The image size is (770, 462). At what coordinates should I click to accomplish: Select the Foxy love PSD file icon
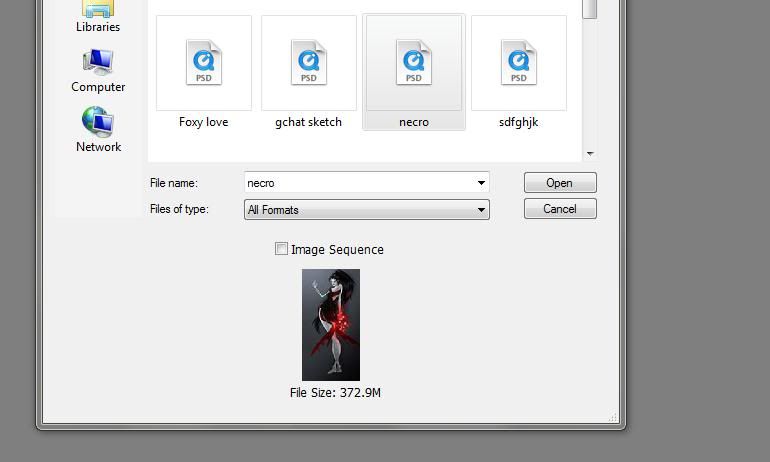[x=204, y=62]
